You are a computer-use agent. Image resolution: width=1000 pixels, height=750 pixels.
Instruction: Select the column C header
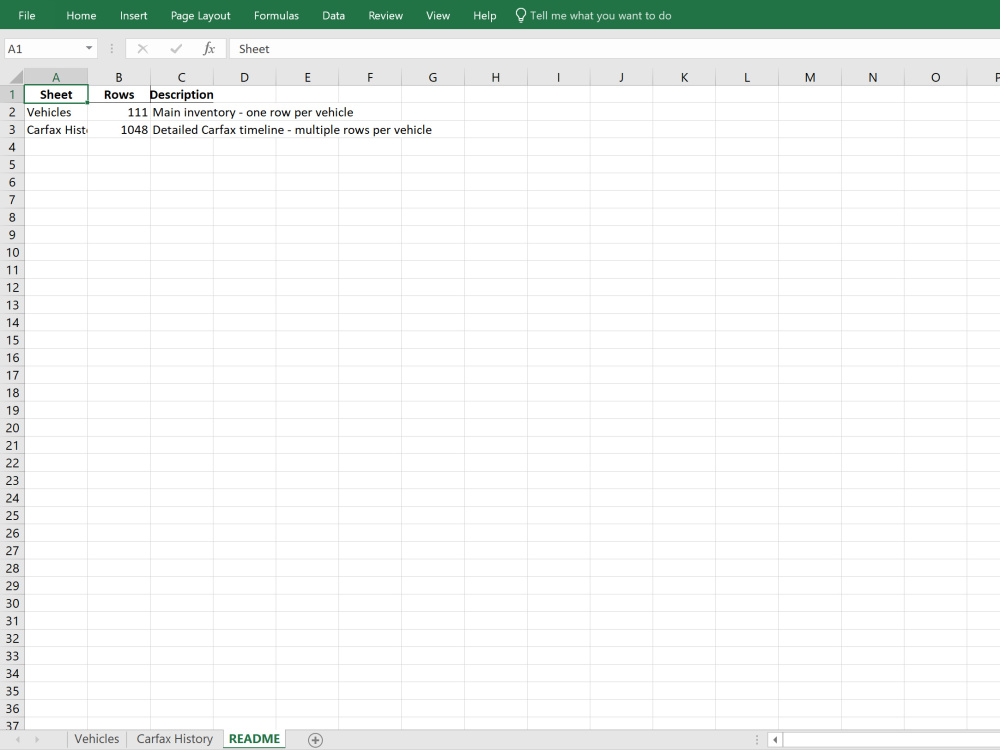tap(181, 77)
